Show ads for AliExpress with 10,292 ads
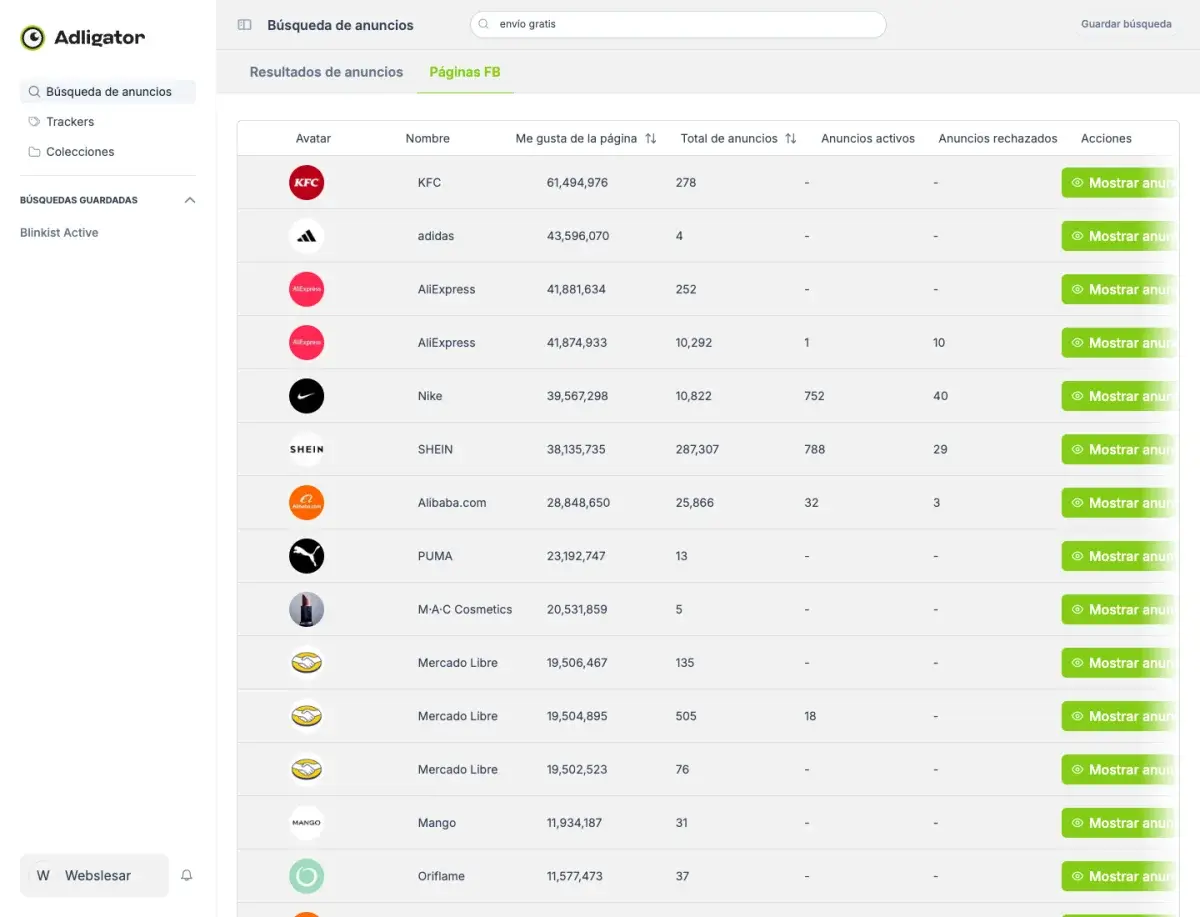This screenshot has width=1200, height=917. click(1118, 343)
